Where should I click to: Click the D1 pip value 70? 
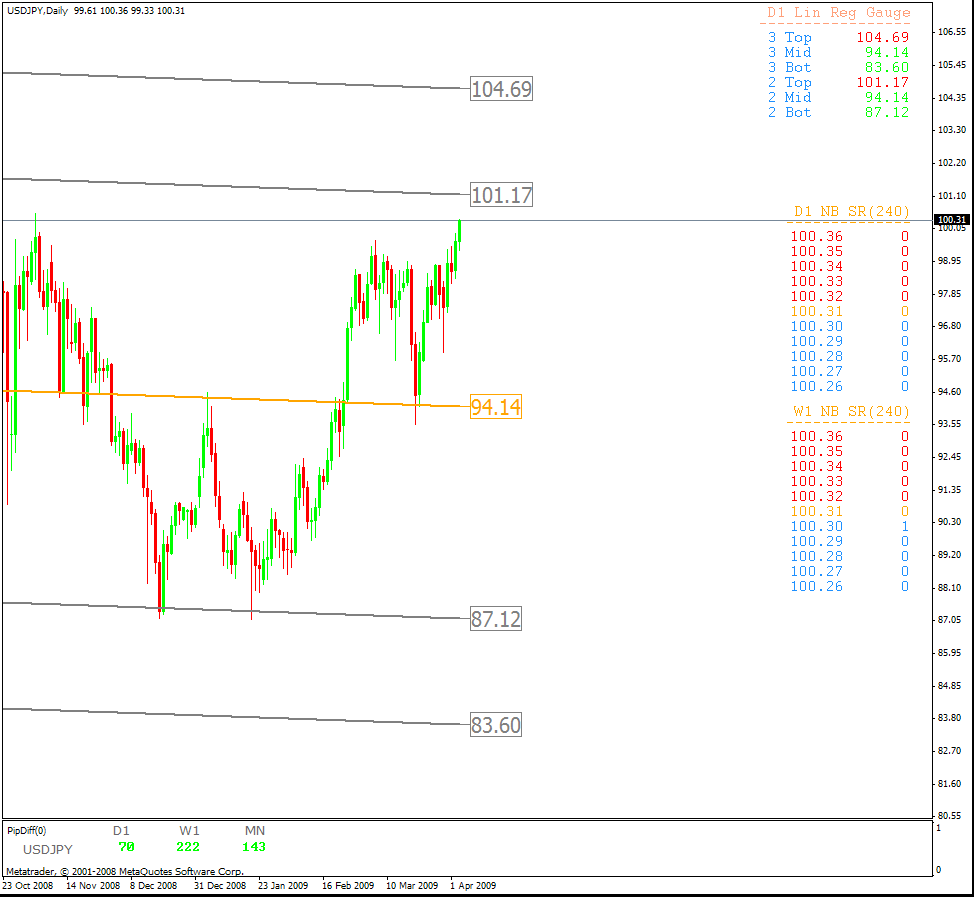(126, 847)
